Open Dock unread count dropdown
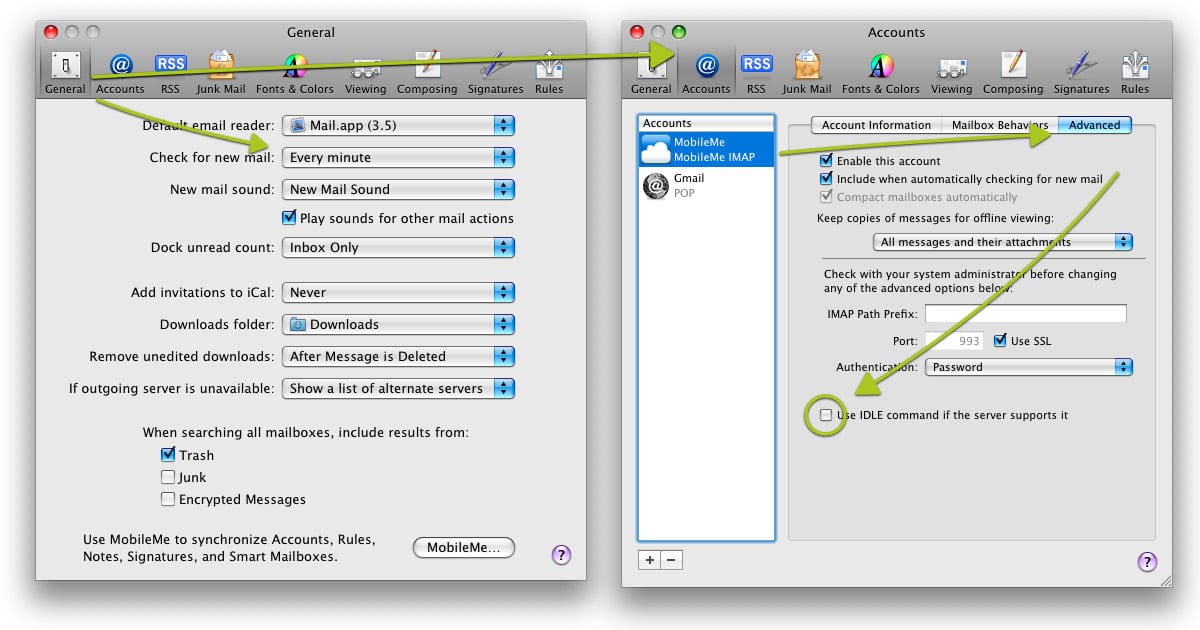The width and height of the screenshot is (1200, 630). 398,247
